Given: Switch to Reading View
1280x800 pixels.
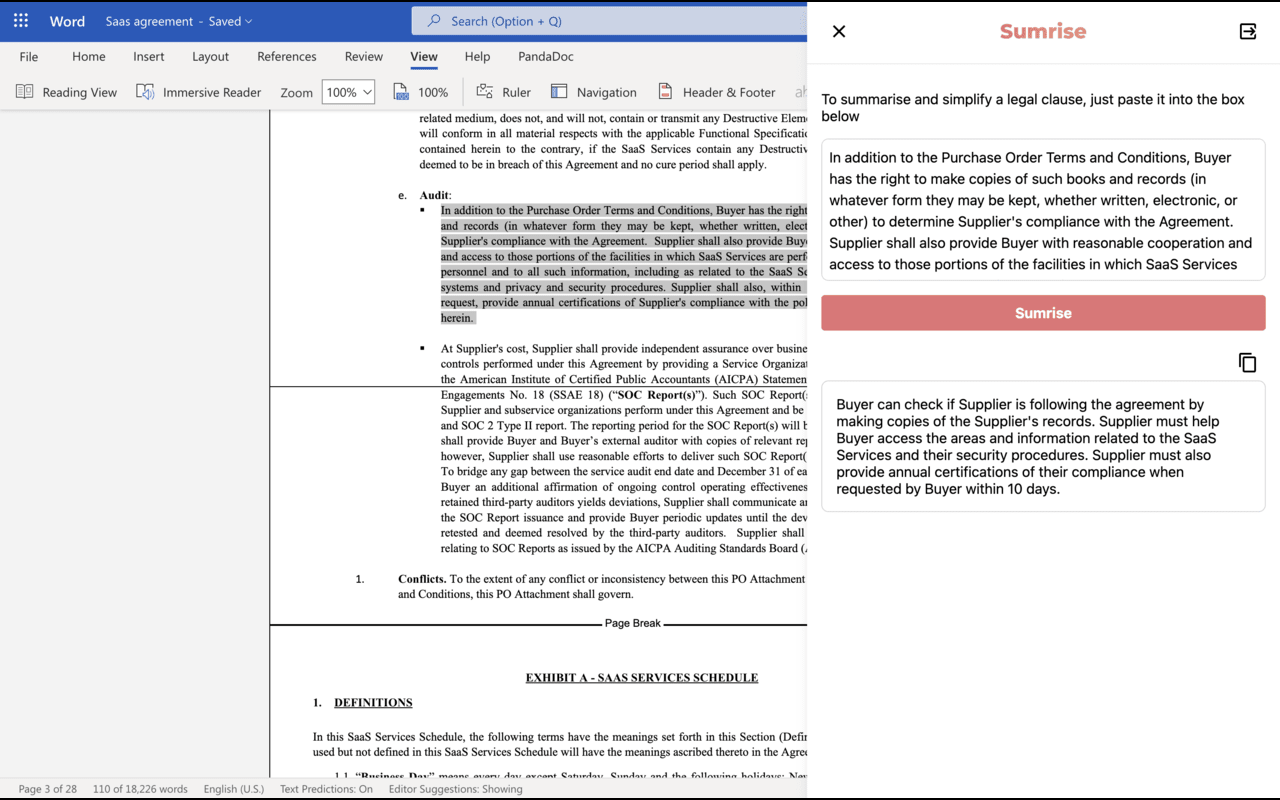Looking at the screenshot, I should (x=67, y=92).
